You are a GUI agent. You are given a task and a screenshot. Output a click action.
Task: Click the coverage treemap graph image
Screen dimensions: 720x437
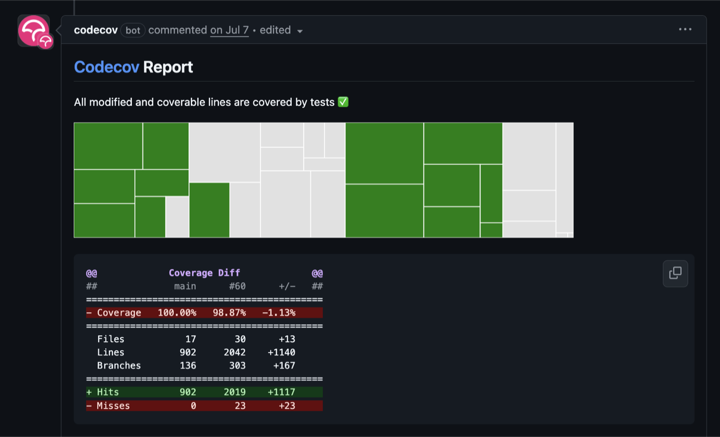pos(323,180)
